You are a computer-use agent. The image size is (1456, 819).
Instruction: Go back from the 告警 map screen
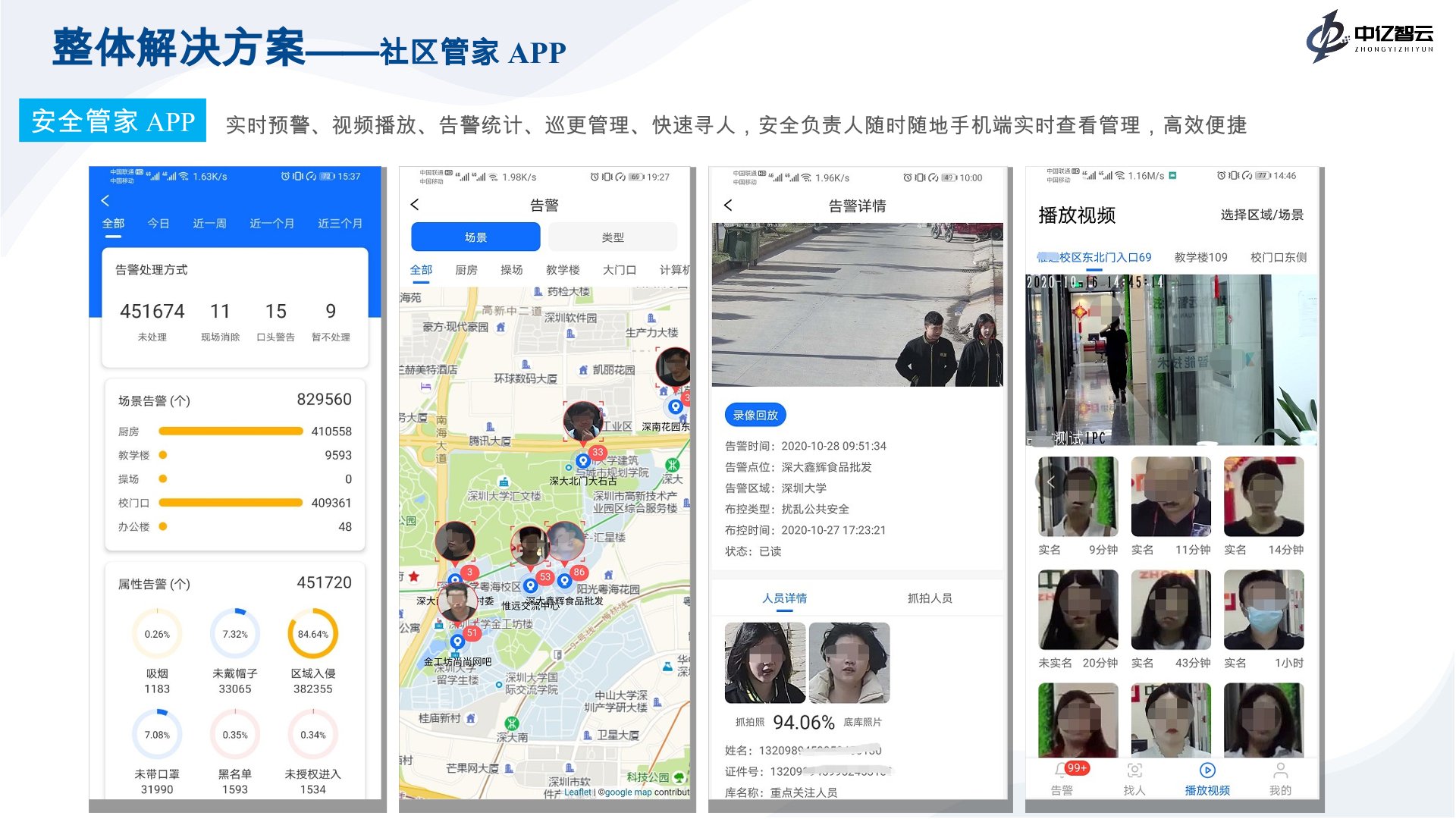(x=415, y=205)
